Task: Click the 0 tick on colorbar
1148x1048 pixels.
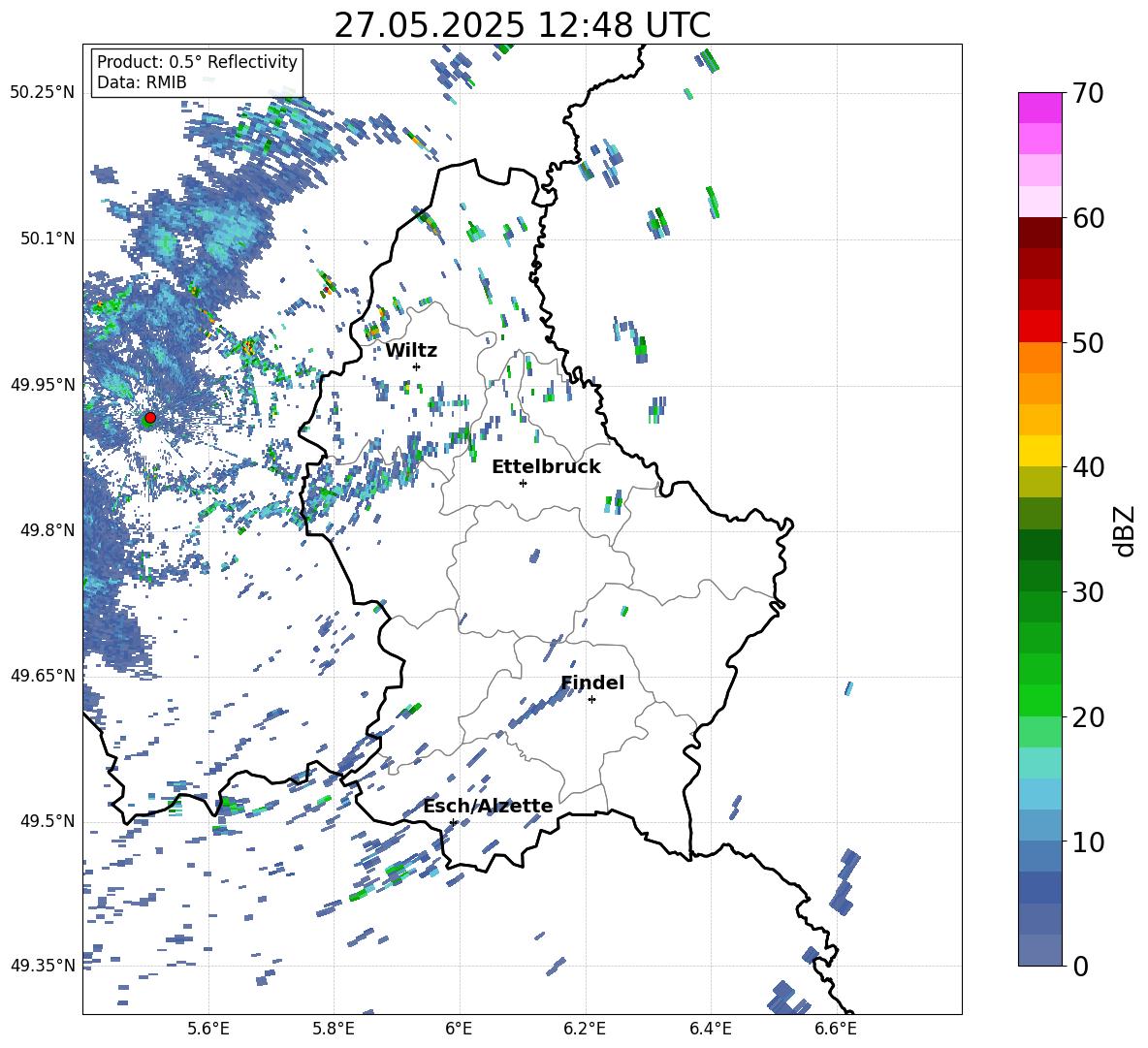Action: coord(1080,966)
